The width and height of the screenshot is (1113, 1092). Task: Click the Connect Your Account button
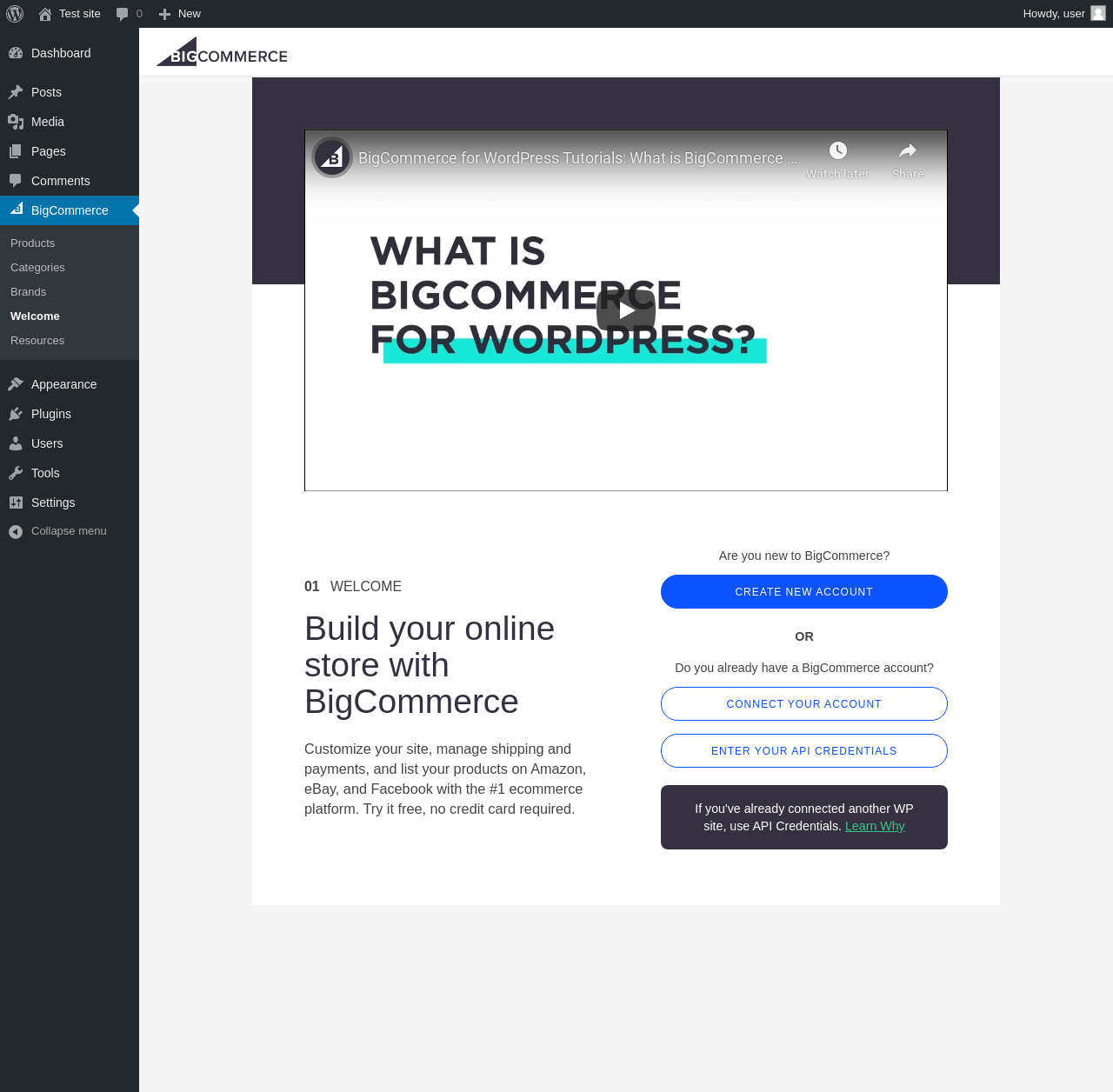pyautogui.click(x=804, y=704)
